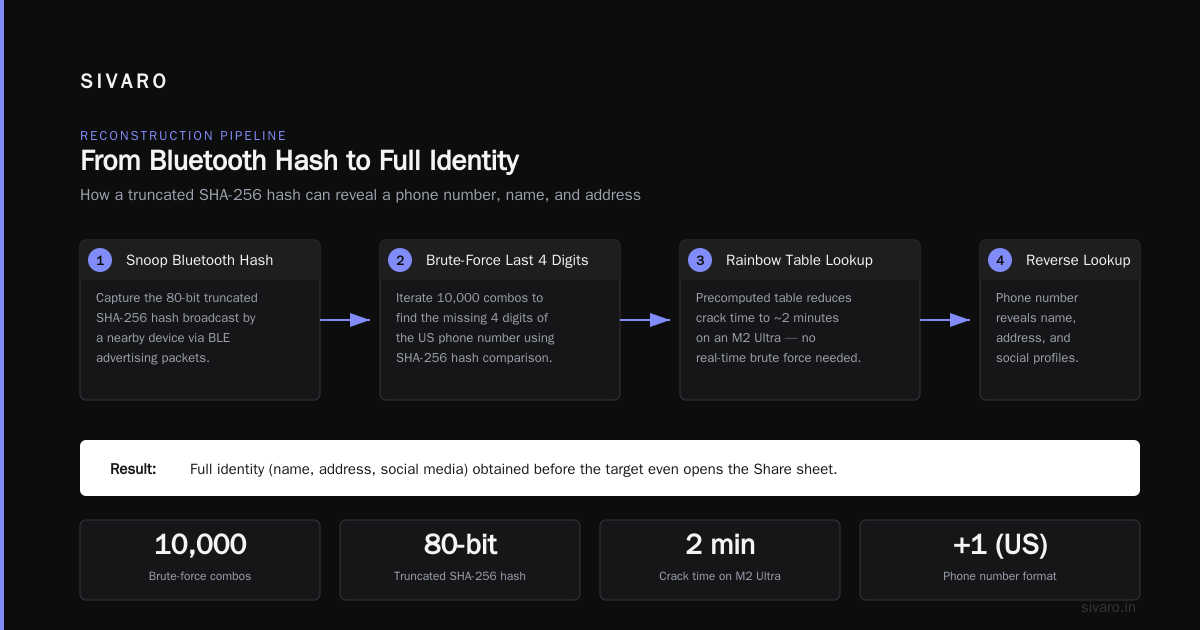
Task: Click the step 3 badge beside Rainbow Table Lookup
Action: (x=700, y=260)
